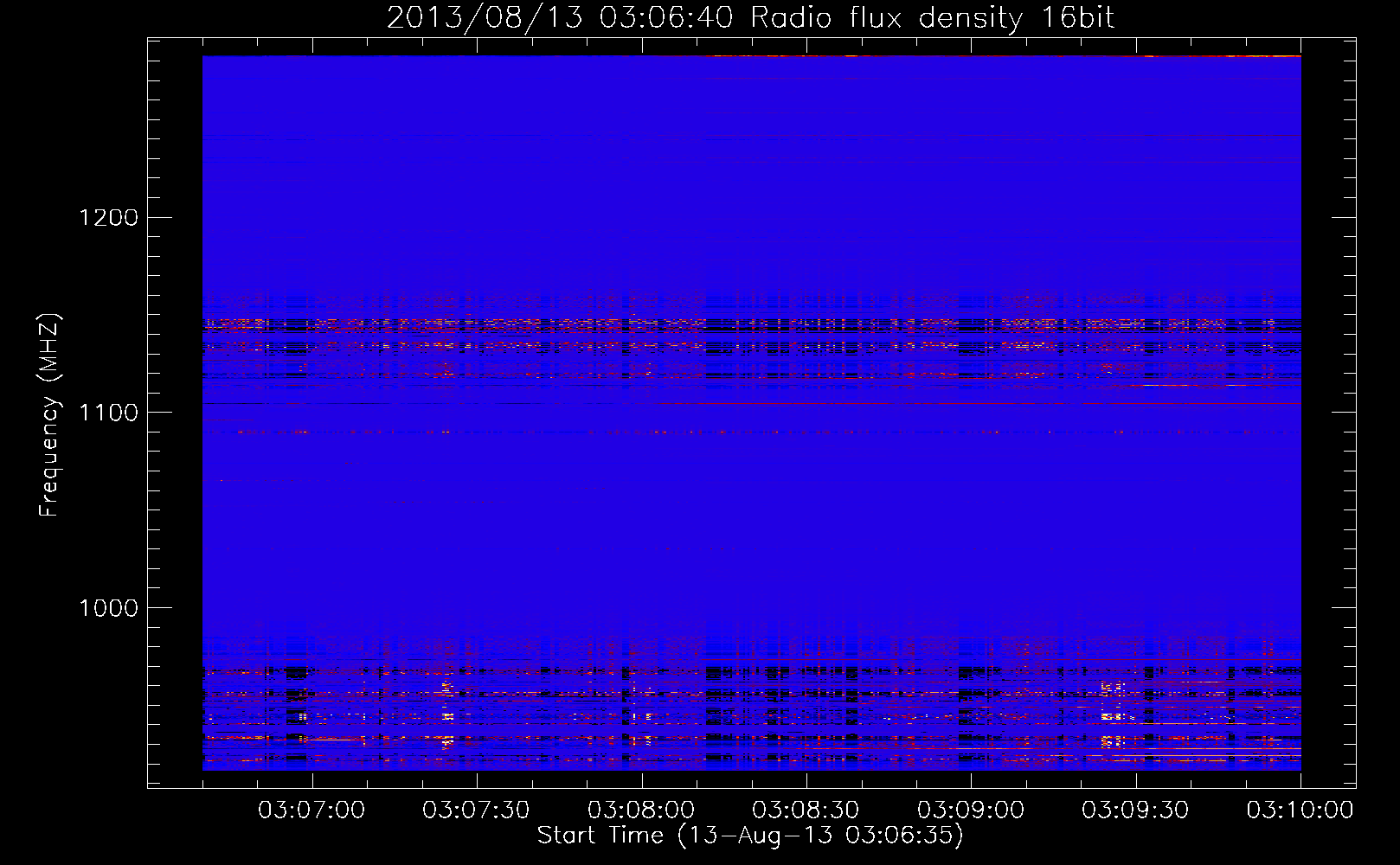1400x865 pixels.
Task: Click the 03:08:00 time tick label
Action: pos(641,810)
